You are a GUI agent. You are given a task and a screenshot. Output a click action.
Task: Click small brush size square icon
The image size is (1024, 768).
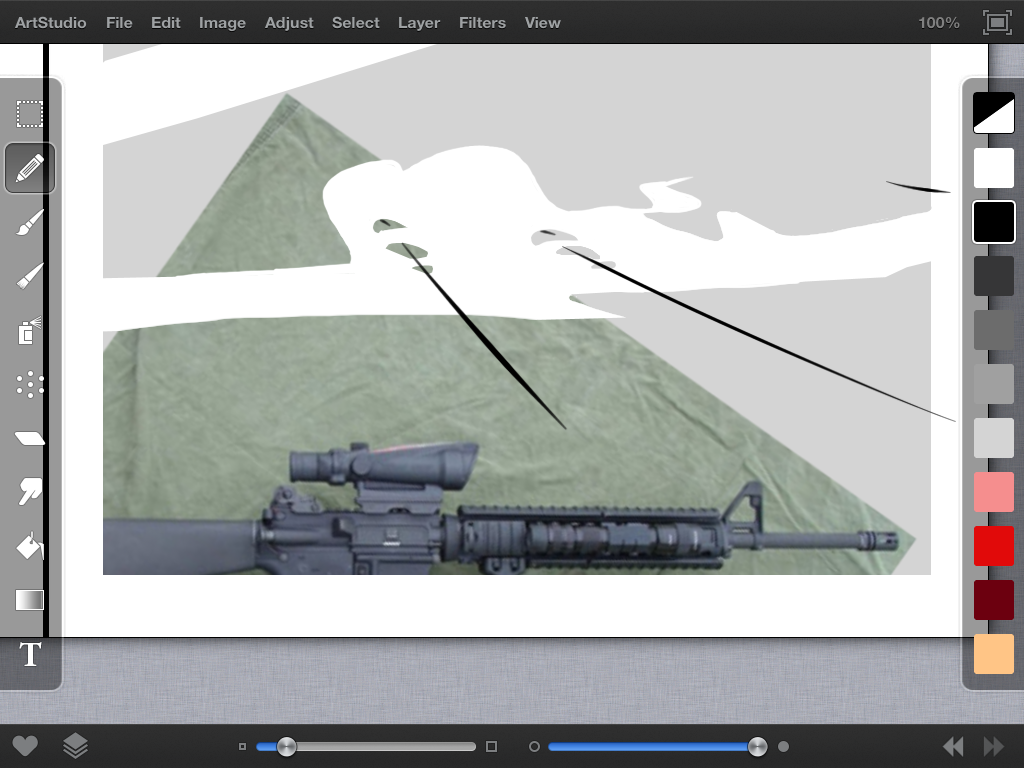click(x=242, y=746)
